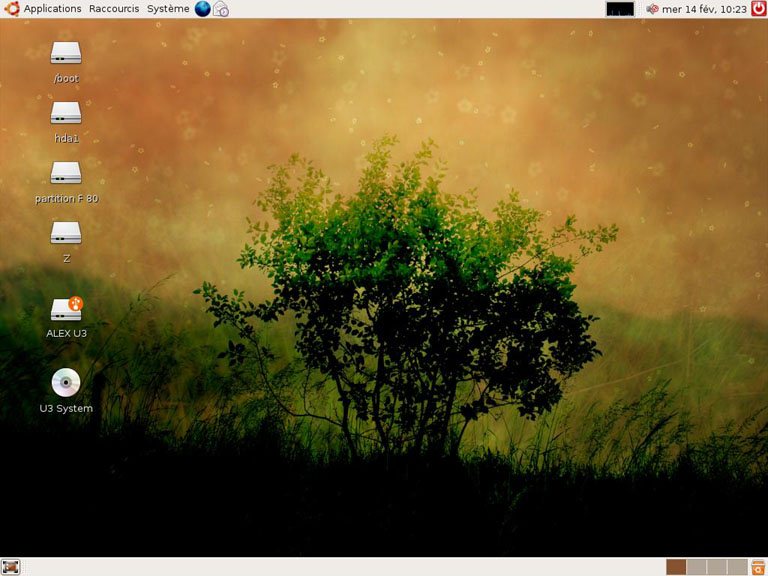Select the U3 System disc icon

pos(66,383)
